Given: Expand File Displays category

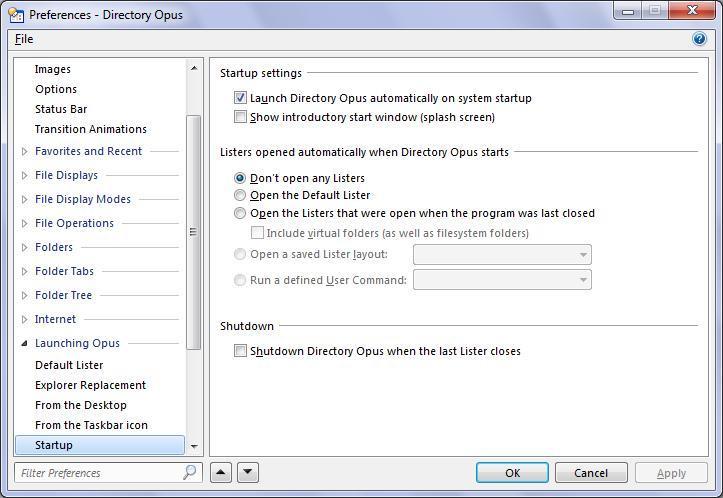Looking at the screenshot, I should click(24, 175).
